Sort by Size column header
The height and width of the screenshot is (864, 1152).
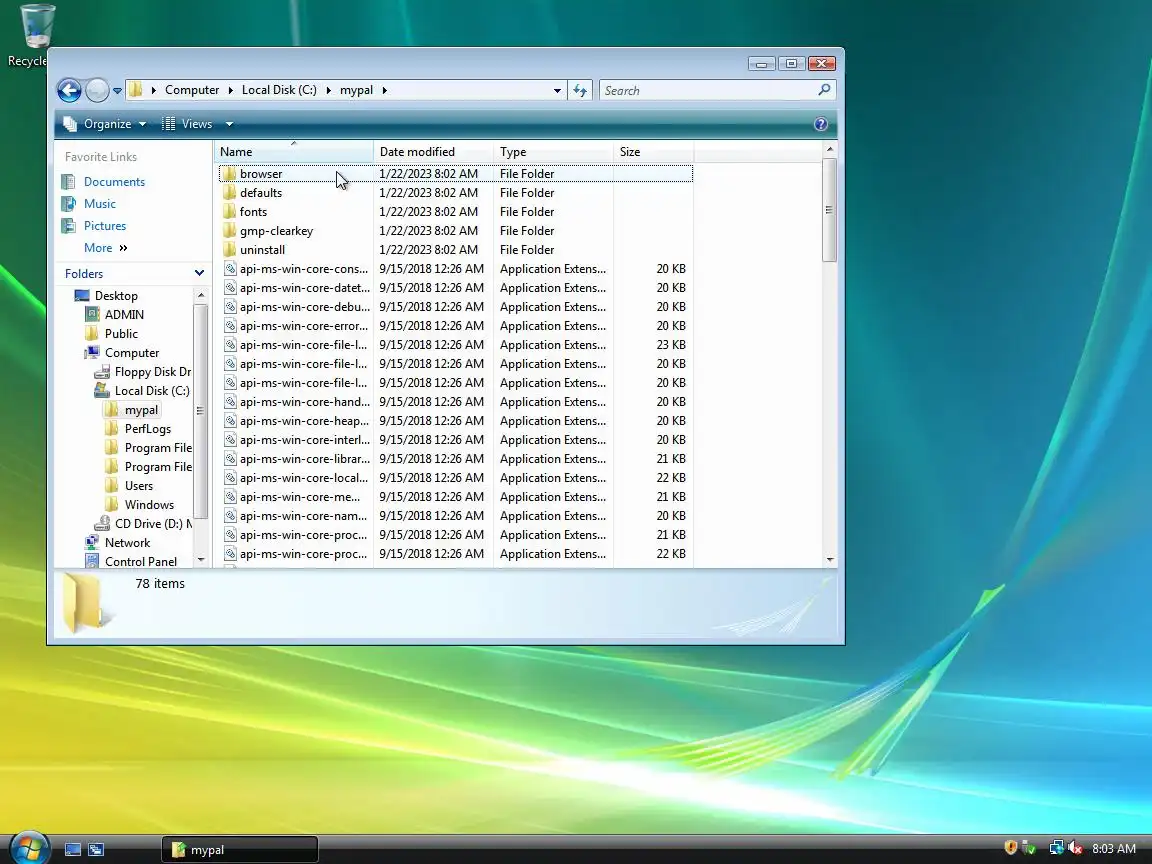click(x=654, y=152)
